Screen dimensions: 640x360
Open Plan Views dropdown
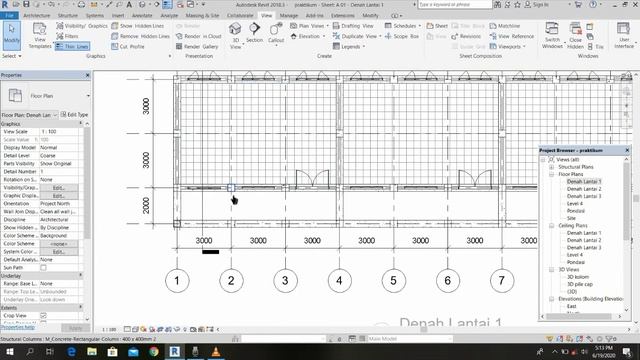pyautogui.click(x=309, y=26)
